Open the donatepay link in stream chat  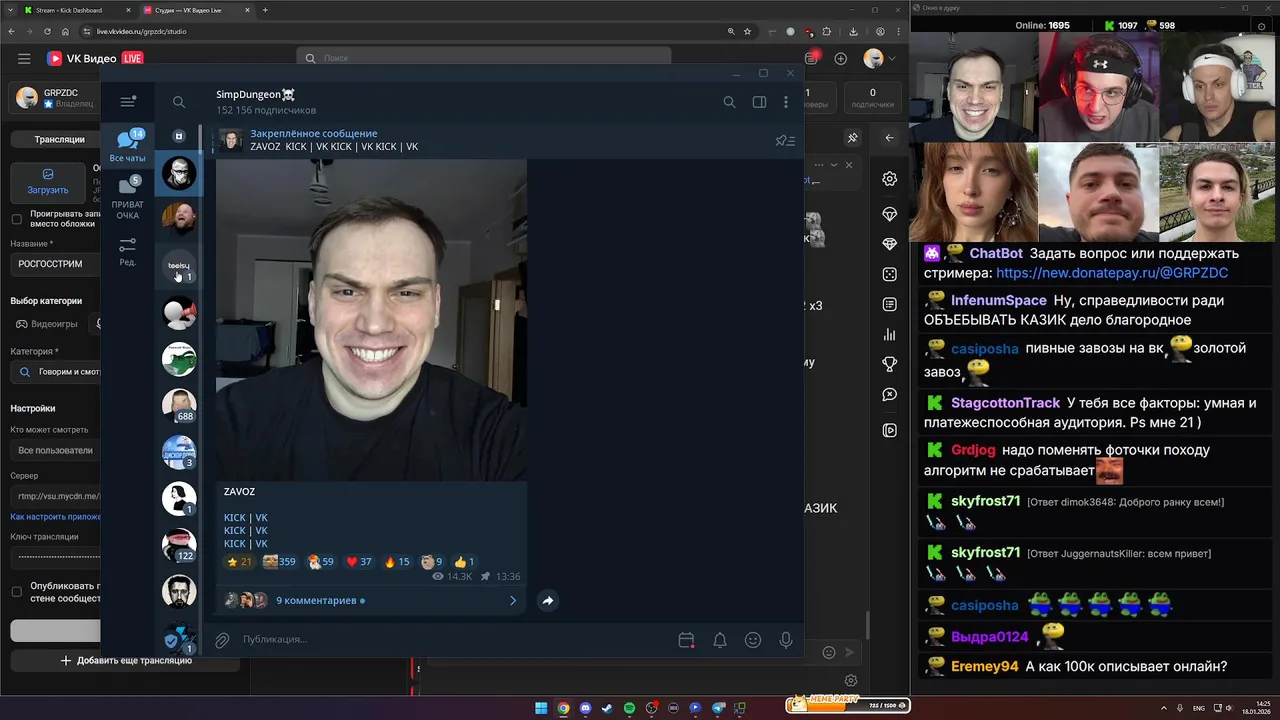point(1112,273)
